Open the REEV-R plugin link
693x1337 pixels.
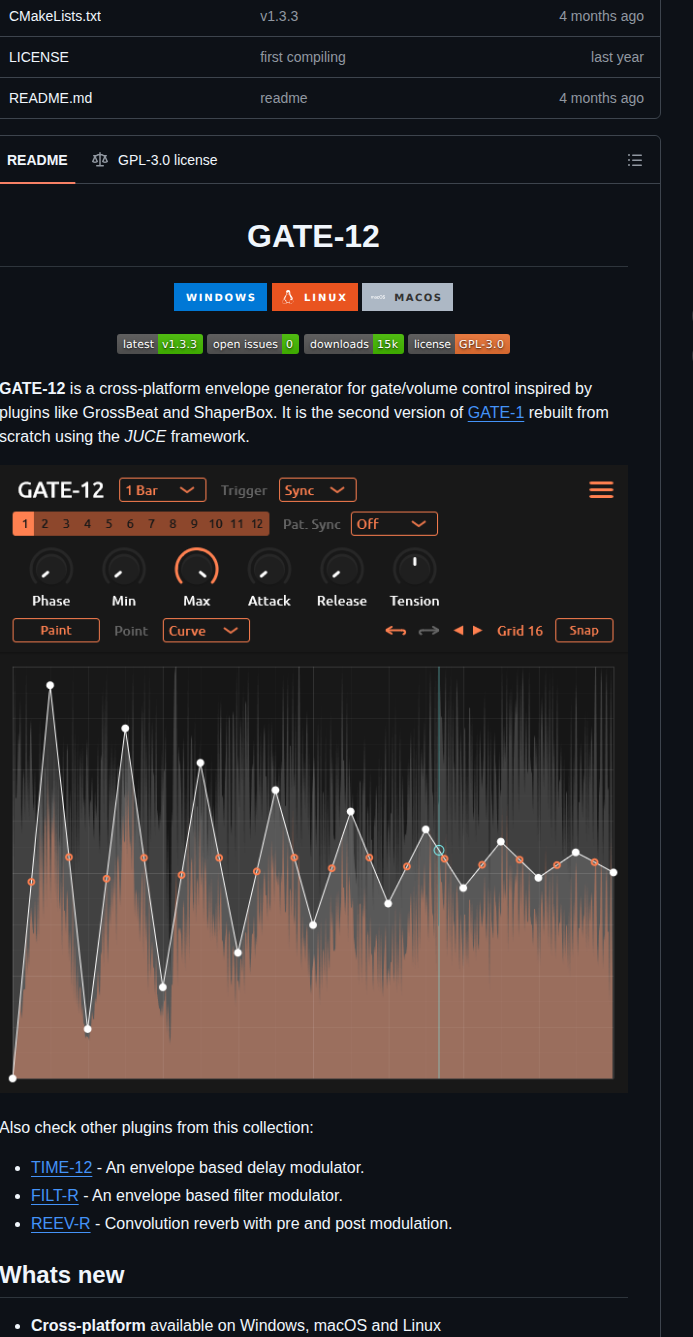[x=61, y=1223]
